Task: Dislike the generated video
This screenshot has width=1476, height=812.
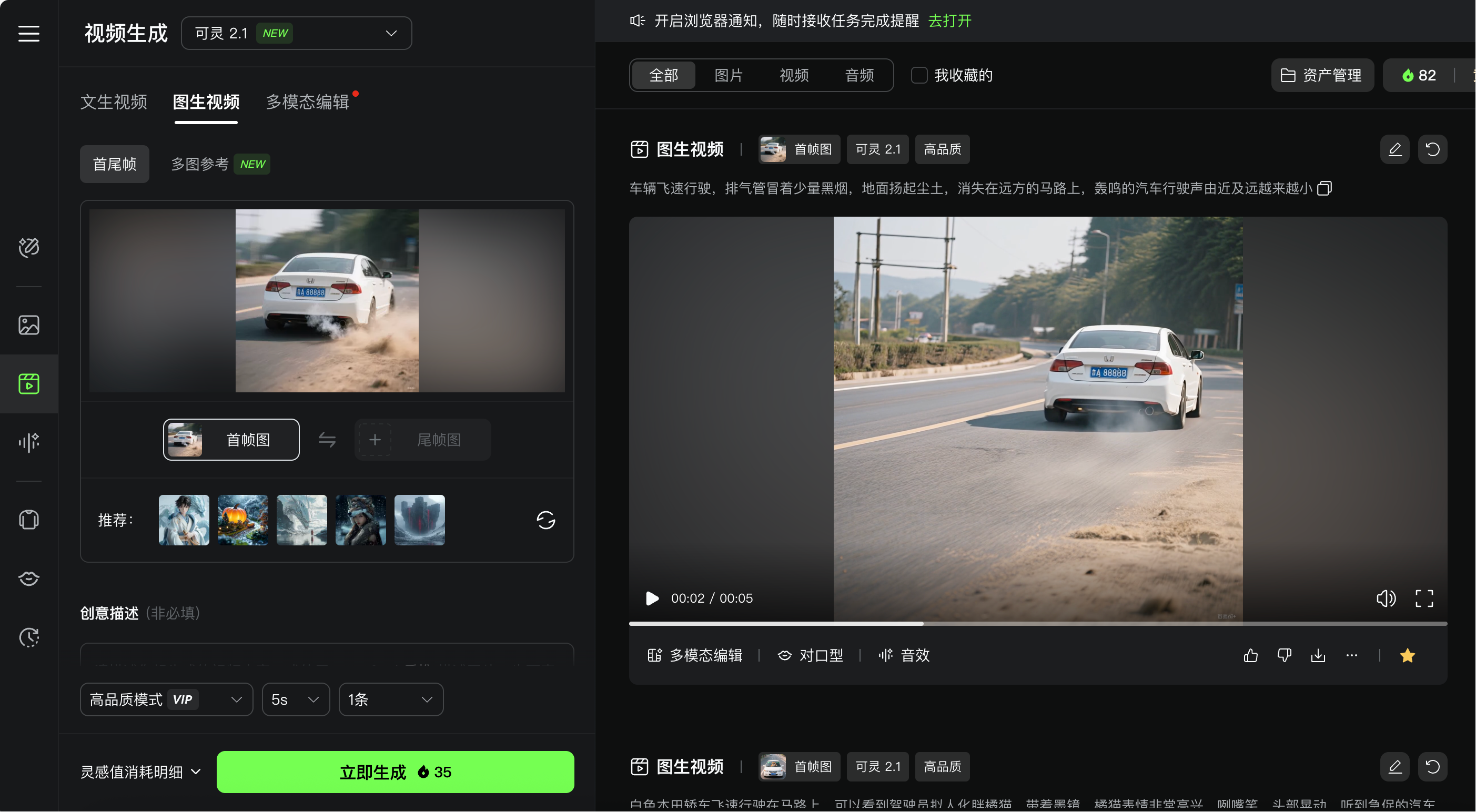Action: point(1284,656)
